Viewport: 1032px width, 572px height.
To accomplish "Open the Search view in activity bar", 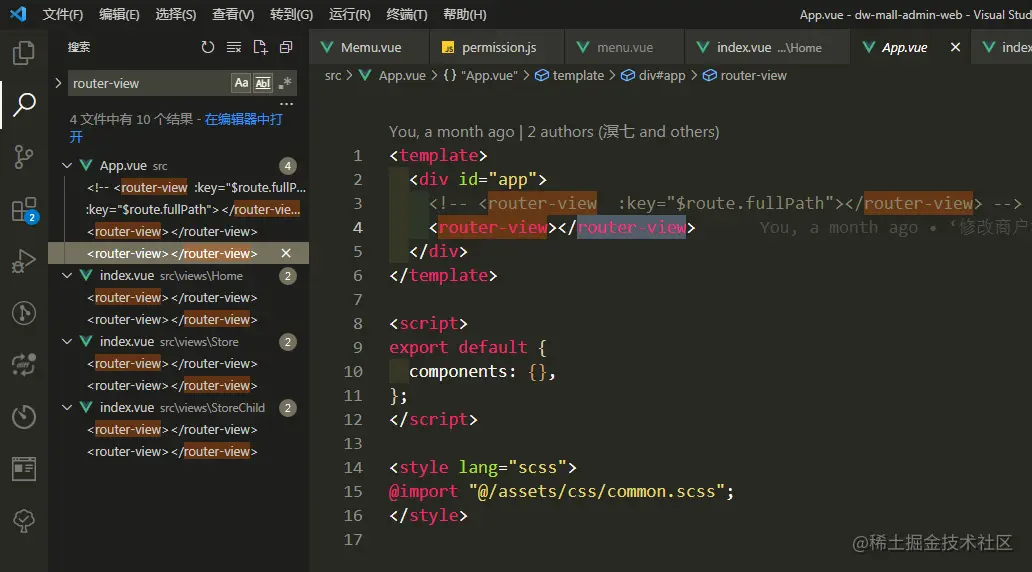I will click(x=24, y=104).
